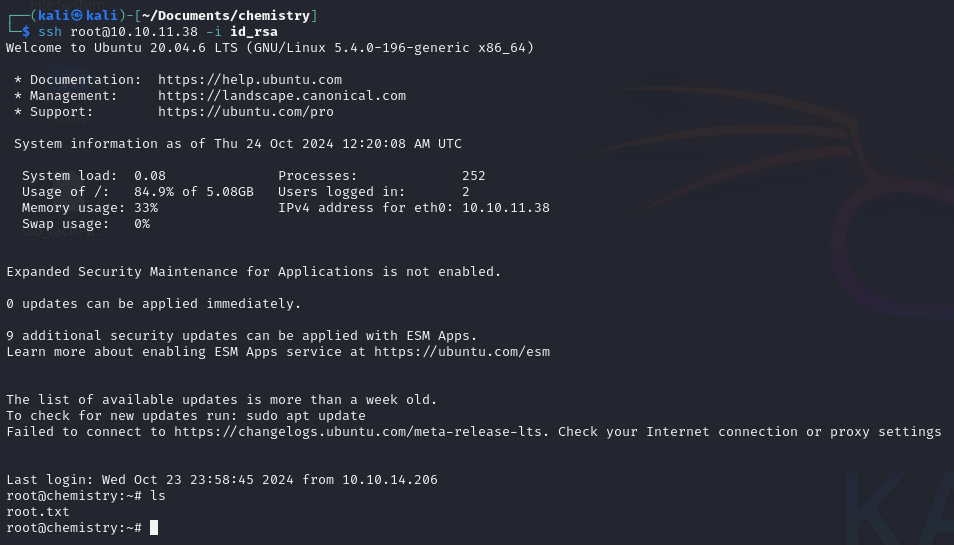Click the Processes count 252
Image resolution: width=954 pixels, height=545 pixels.
coord(473,176)
